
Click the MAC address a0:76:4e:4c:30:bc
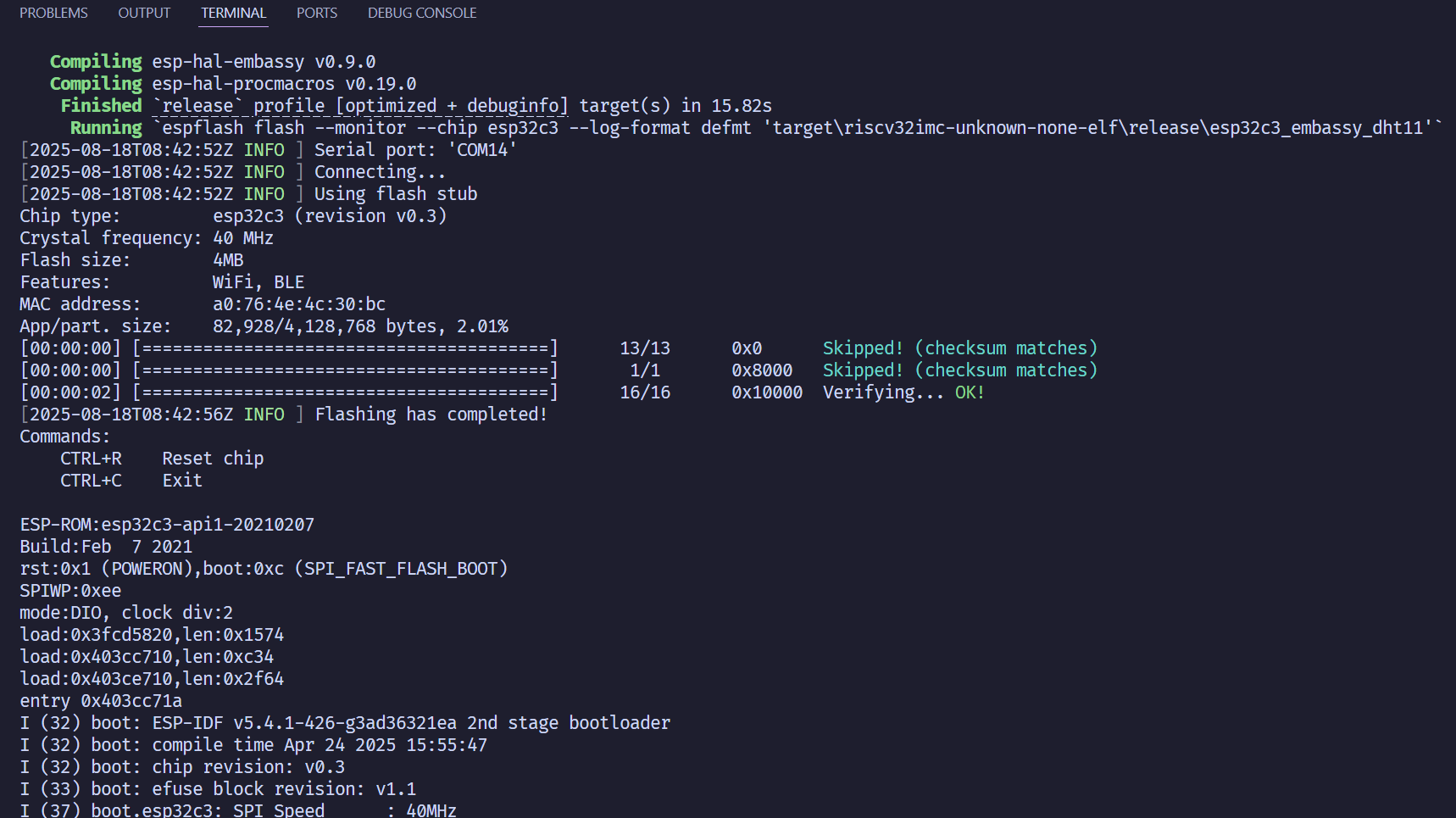[298, 304]
